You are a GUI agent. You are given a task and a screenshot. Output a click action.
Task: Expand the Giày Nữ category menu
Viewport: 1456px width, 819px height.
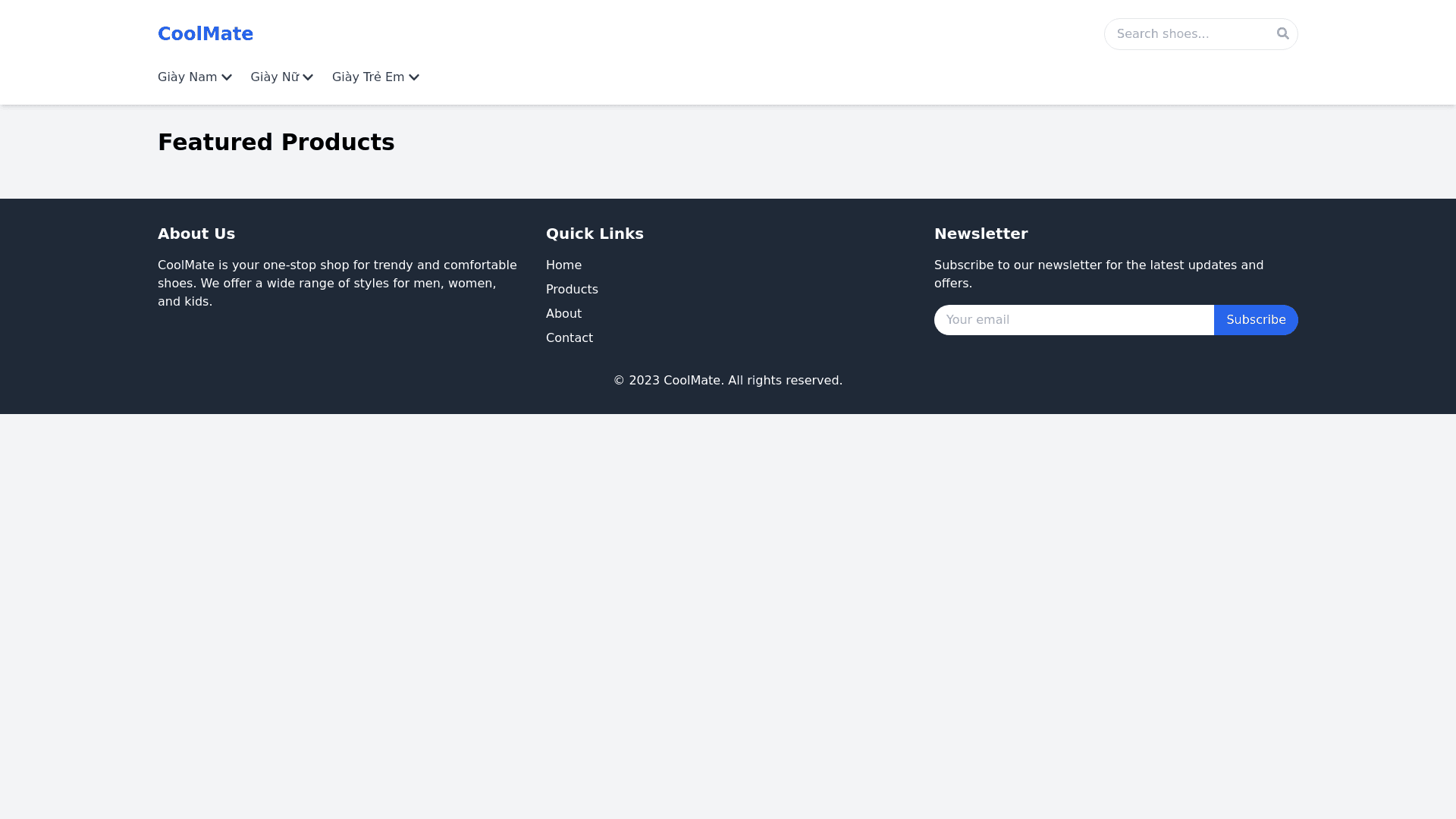tap(275, 77)
